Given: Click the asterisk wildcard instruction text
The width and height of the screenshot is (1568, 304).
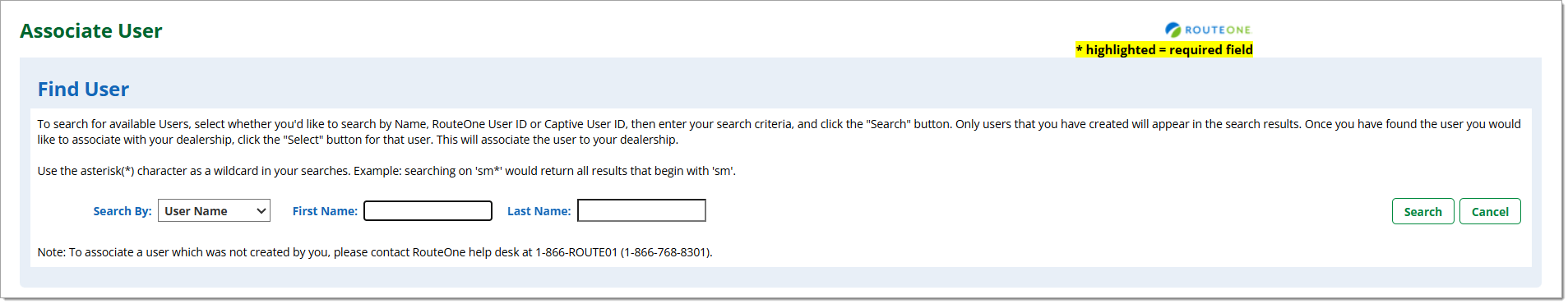Looking at the screenshot, I should (x=386, y=171).
